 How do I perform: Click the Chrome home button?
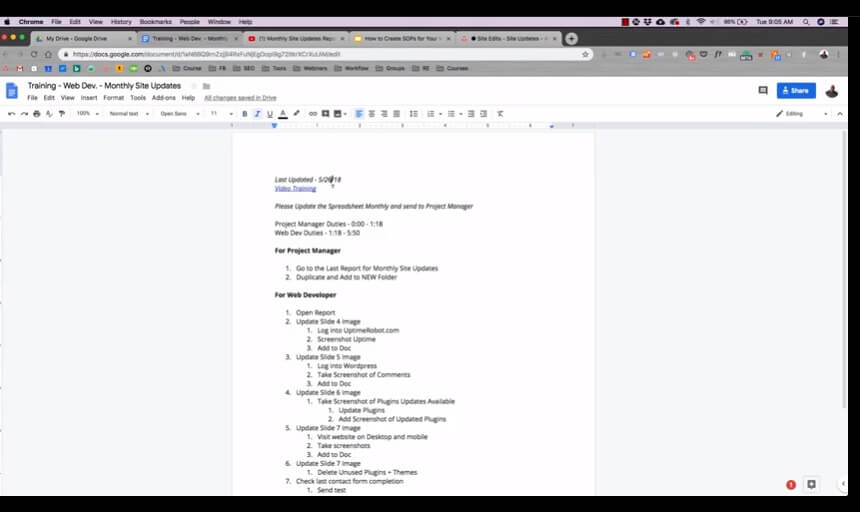[48, 54]
